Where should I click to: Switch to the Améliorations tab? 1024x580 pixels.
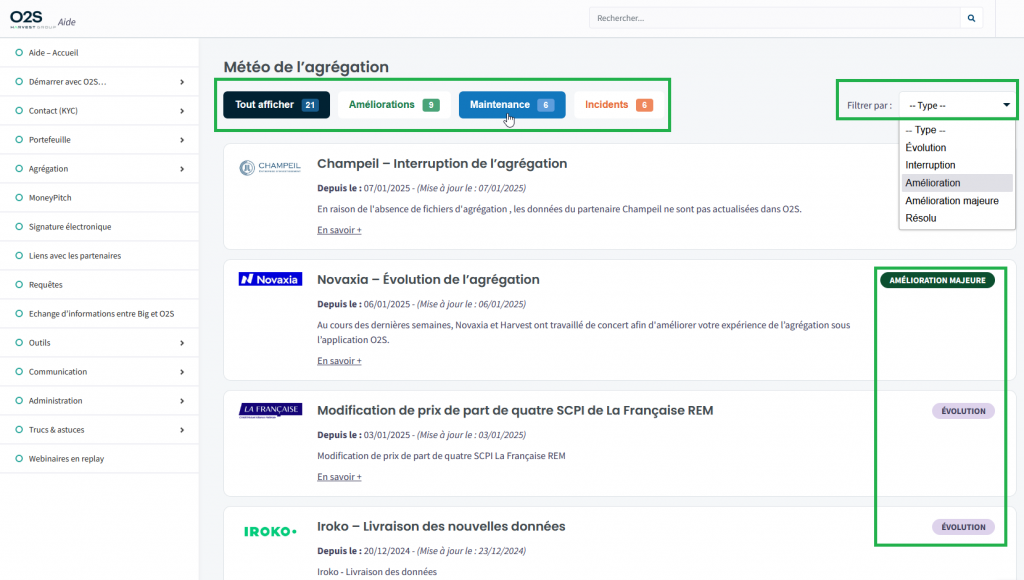pos(393,105)
